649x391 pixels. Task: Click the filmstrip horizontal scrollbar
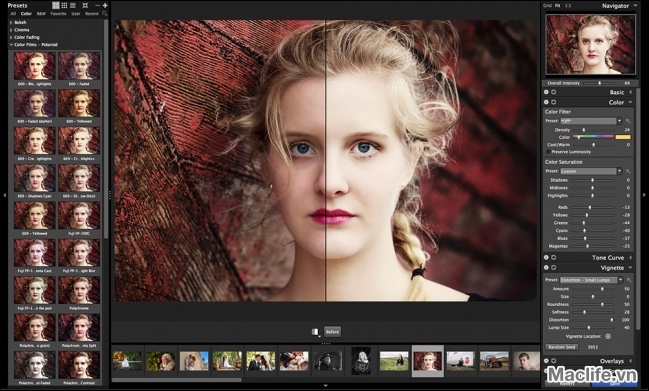[x=177, y=380]
